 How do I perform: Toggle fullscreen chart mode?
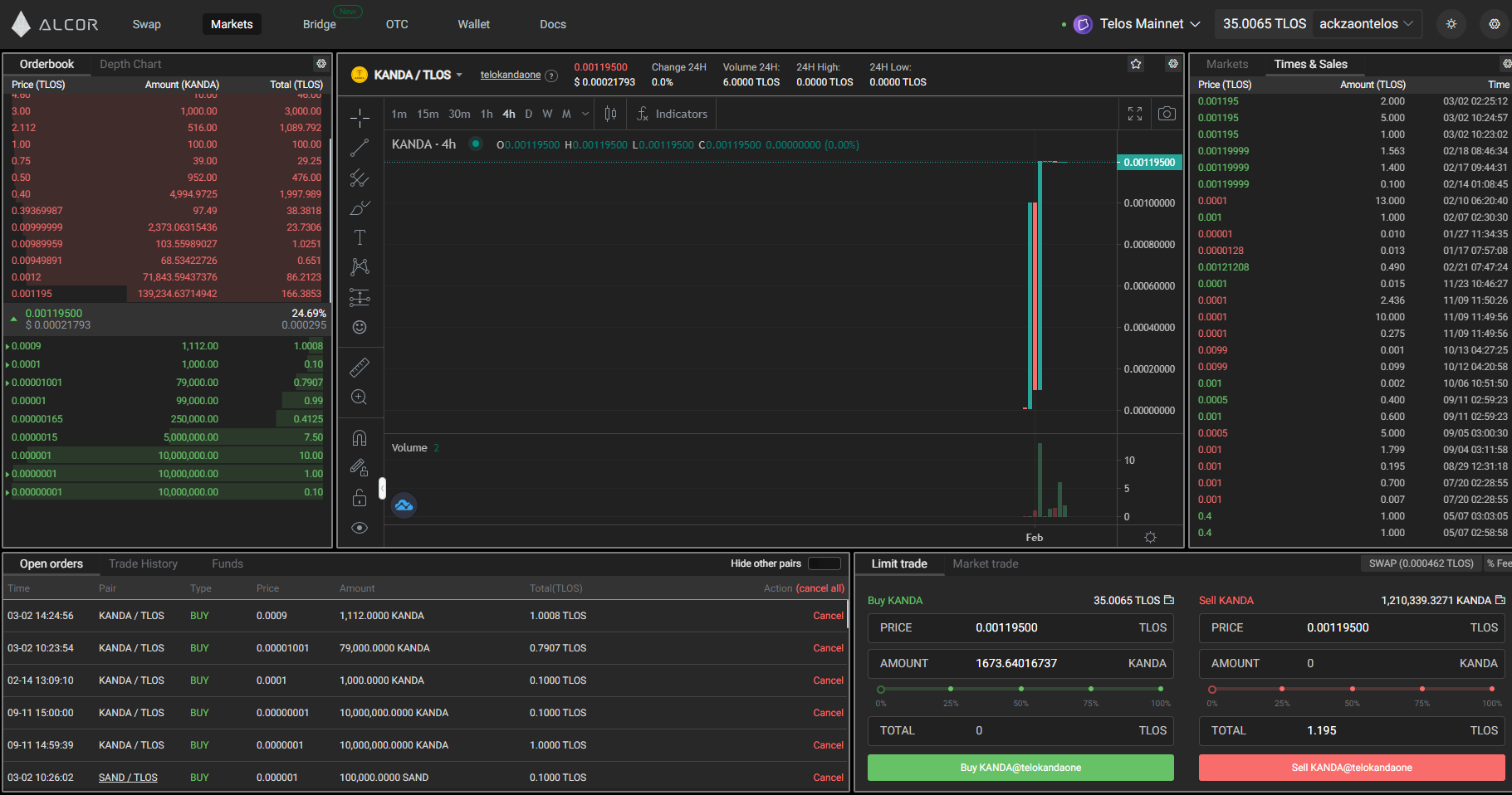[1135, 114]
